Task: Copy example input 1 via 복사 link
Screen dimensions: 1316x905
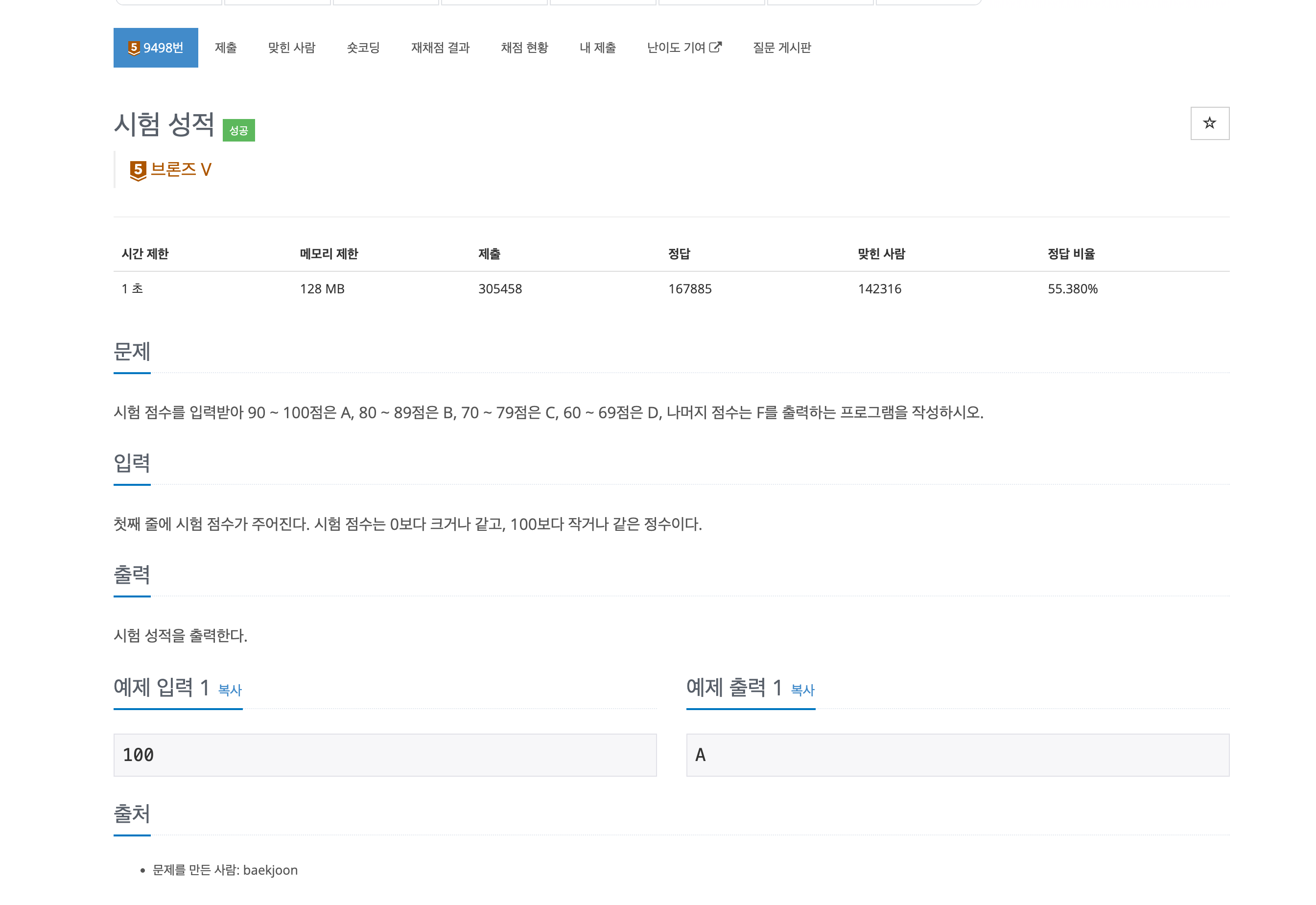Action: (x=230, y=690)
